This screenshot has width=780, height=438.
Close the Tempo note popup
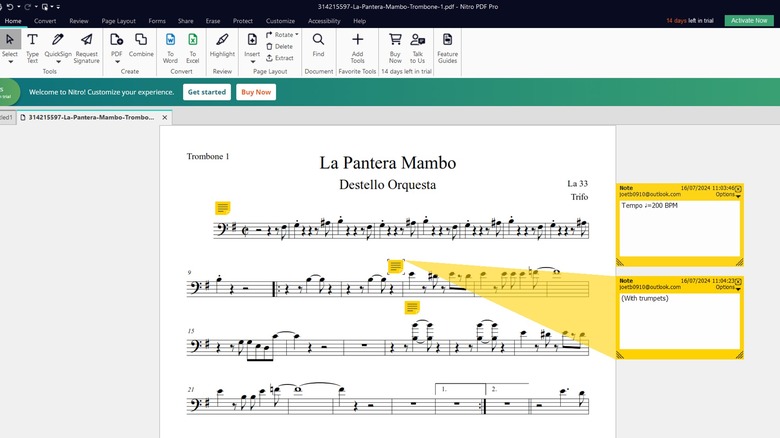(x=739, y=187)
